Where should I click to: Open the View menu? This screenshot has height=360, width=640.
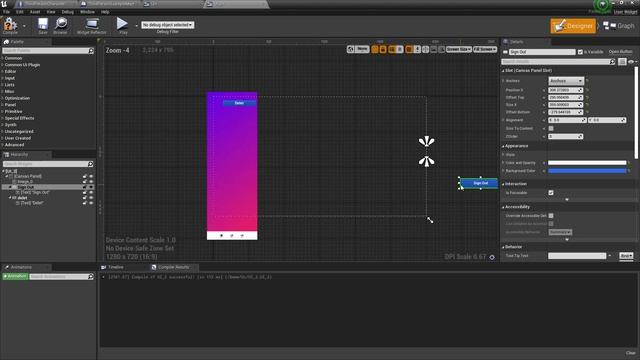(x=51, y=12)
